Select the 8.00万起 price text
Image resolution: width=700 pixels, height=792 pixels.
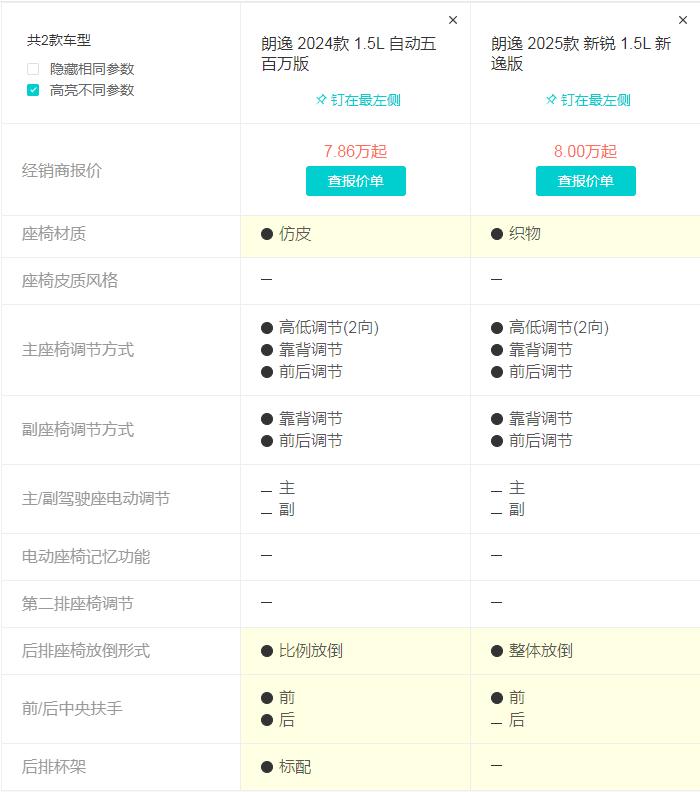[585, 151]
